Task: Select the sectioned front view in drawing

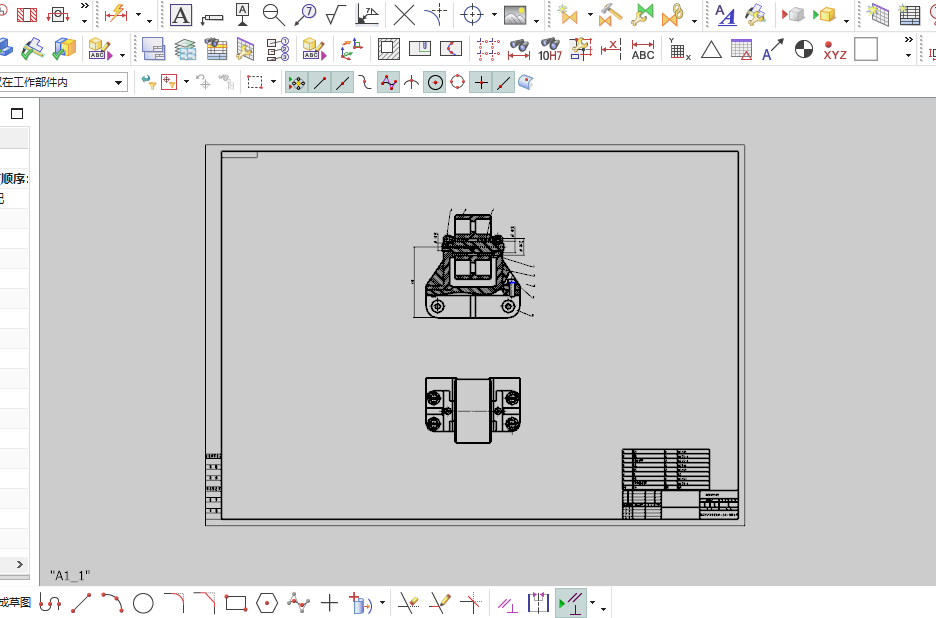Action: coord(472,264)
